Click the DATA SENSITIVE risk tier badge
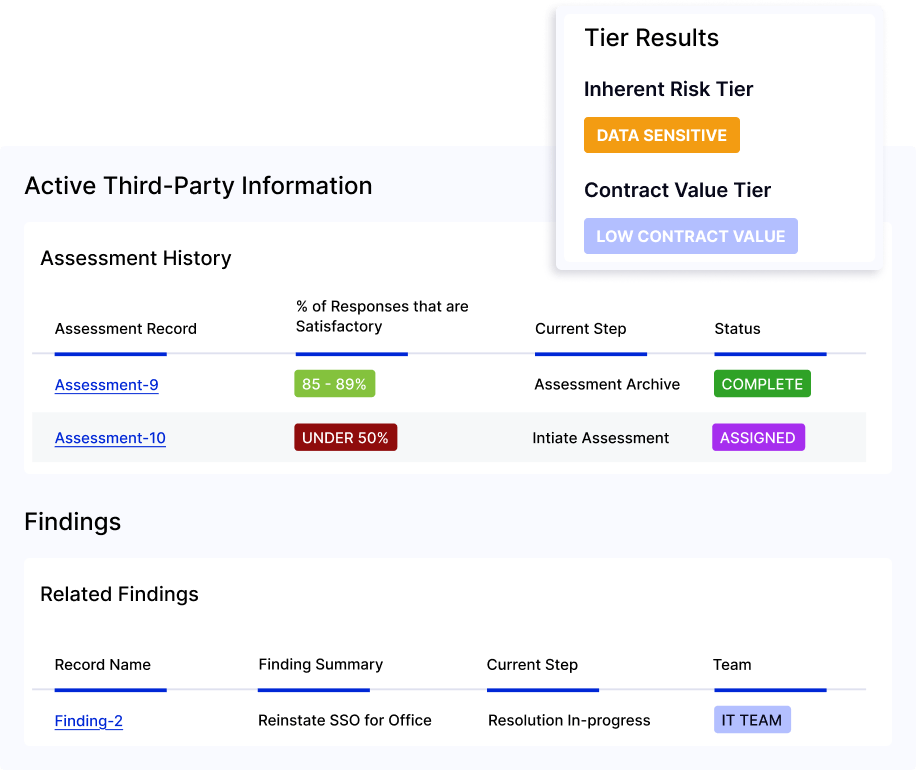The image size is (916, 770). click(x=661, y=135)
